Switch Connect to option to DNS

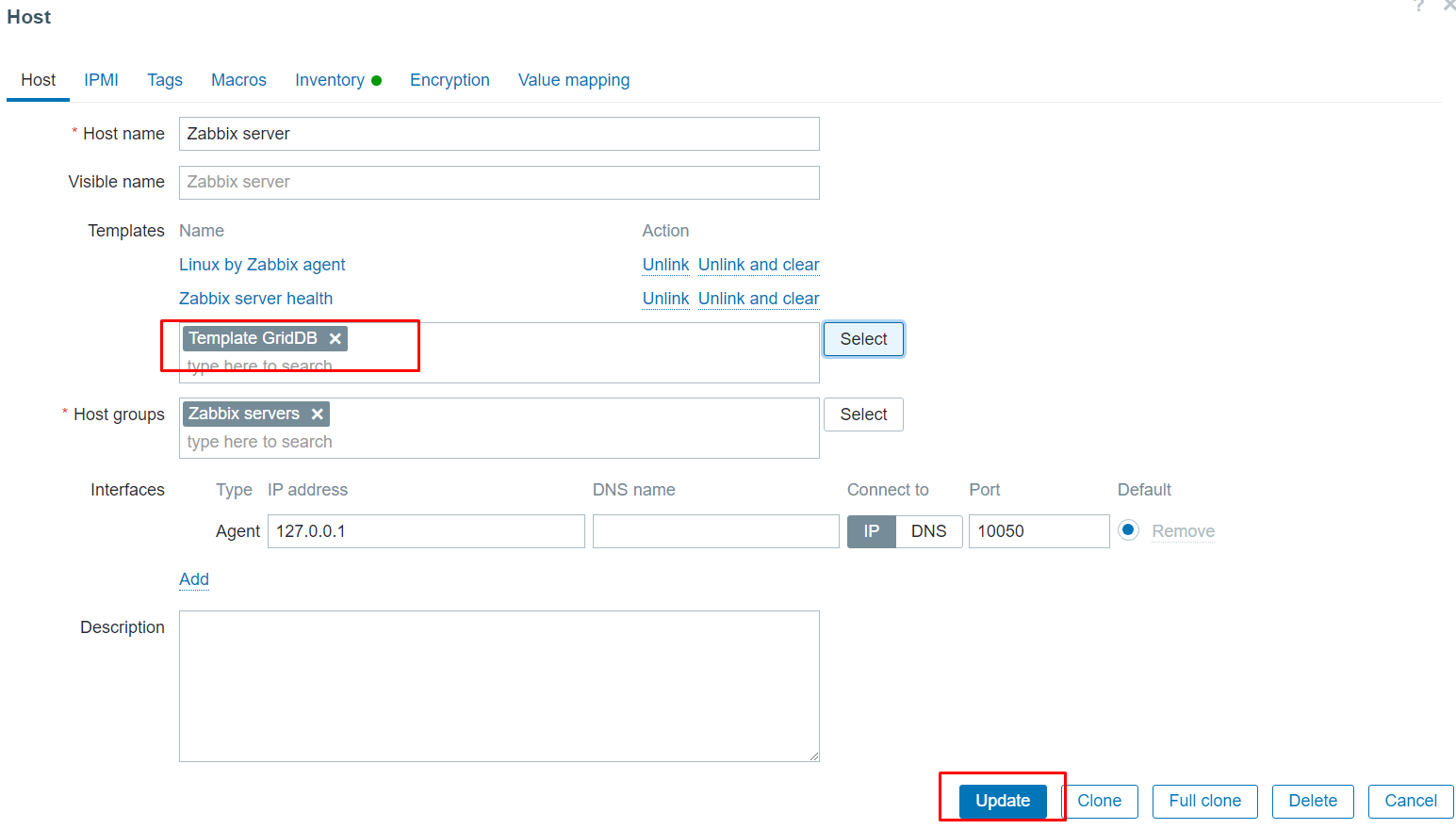click(x=928, y=531)
